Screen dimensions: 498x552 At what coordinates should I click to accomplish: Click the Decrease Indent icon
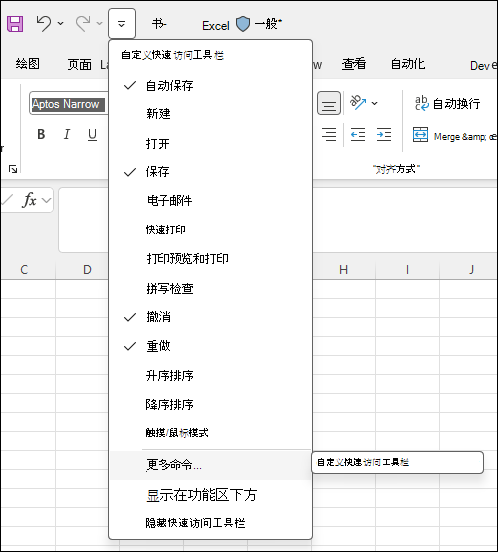click(358, 134)
